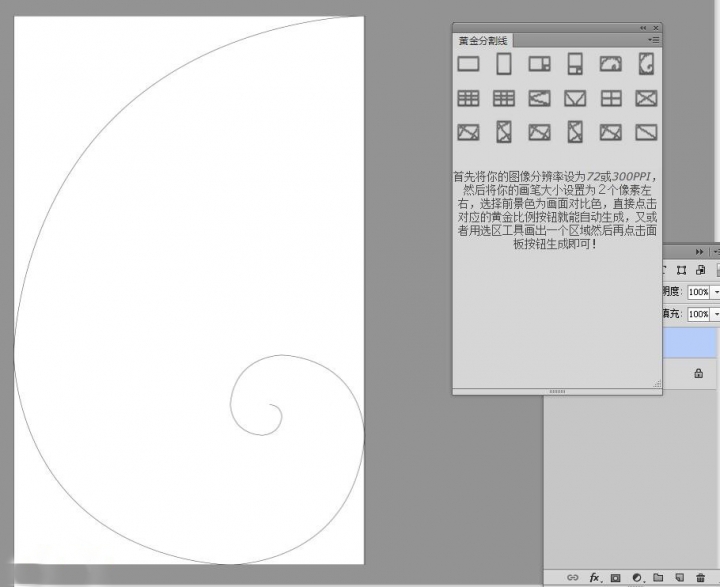Click the link layers chain icon

tap(573, 577)
